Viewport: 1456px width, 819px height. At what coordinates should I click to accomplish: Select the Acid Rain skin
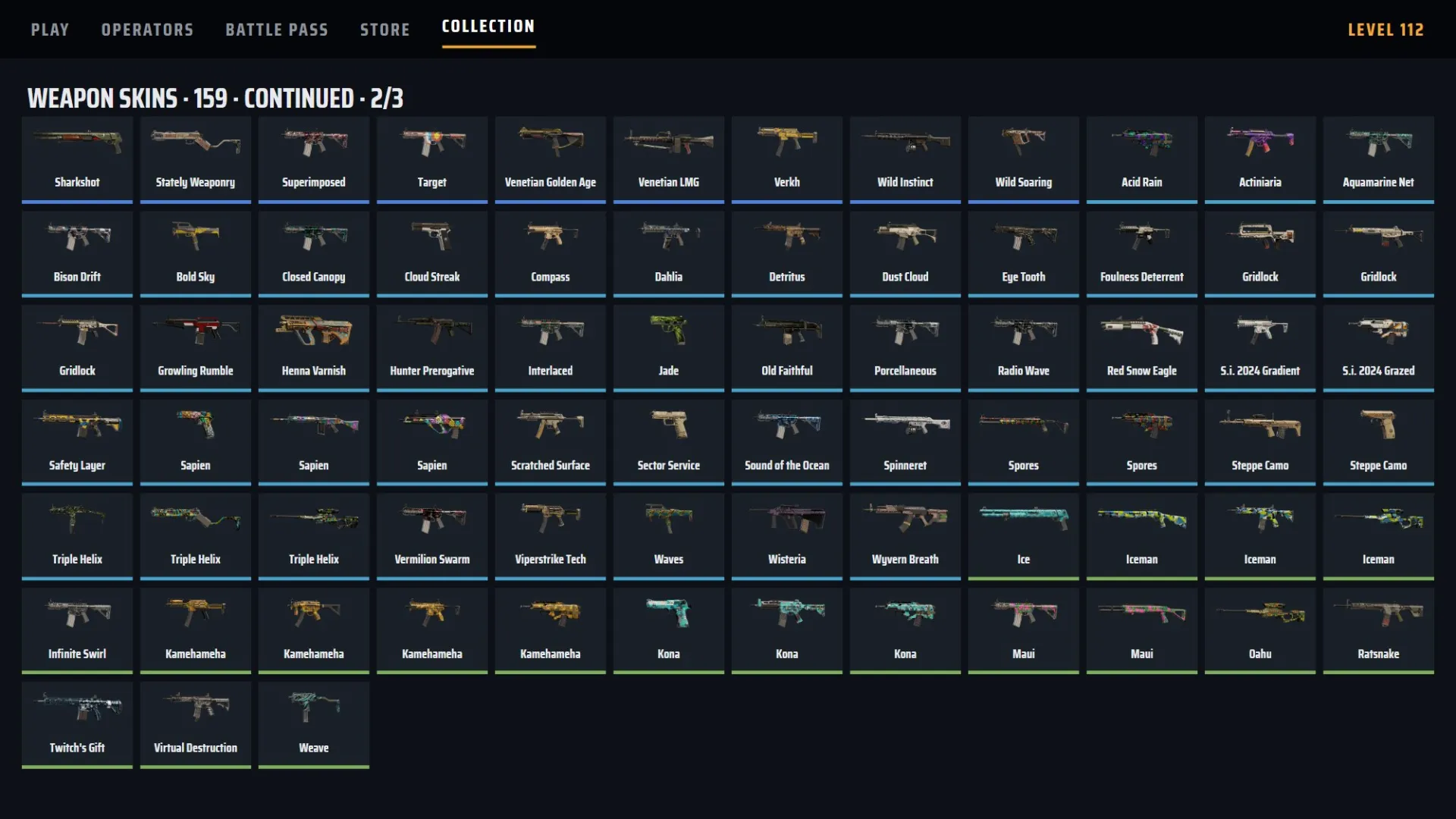pos(1141,159)
